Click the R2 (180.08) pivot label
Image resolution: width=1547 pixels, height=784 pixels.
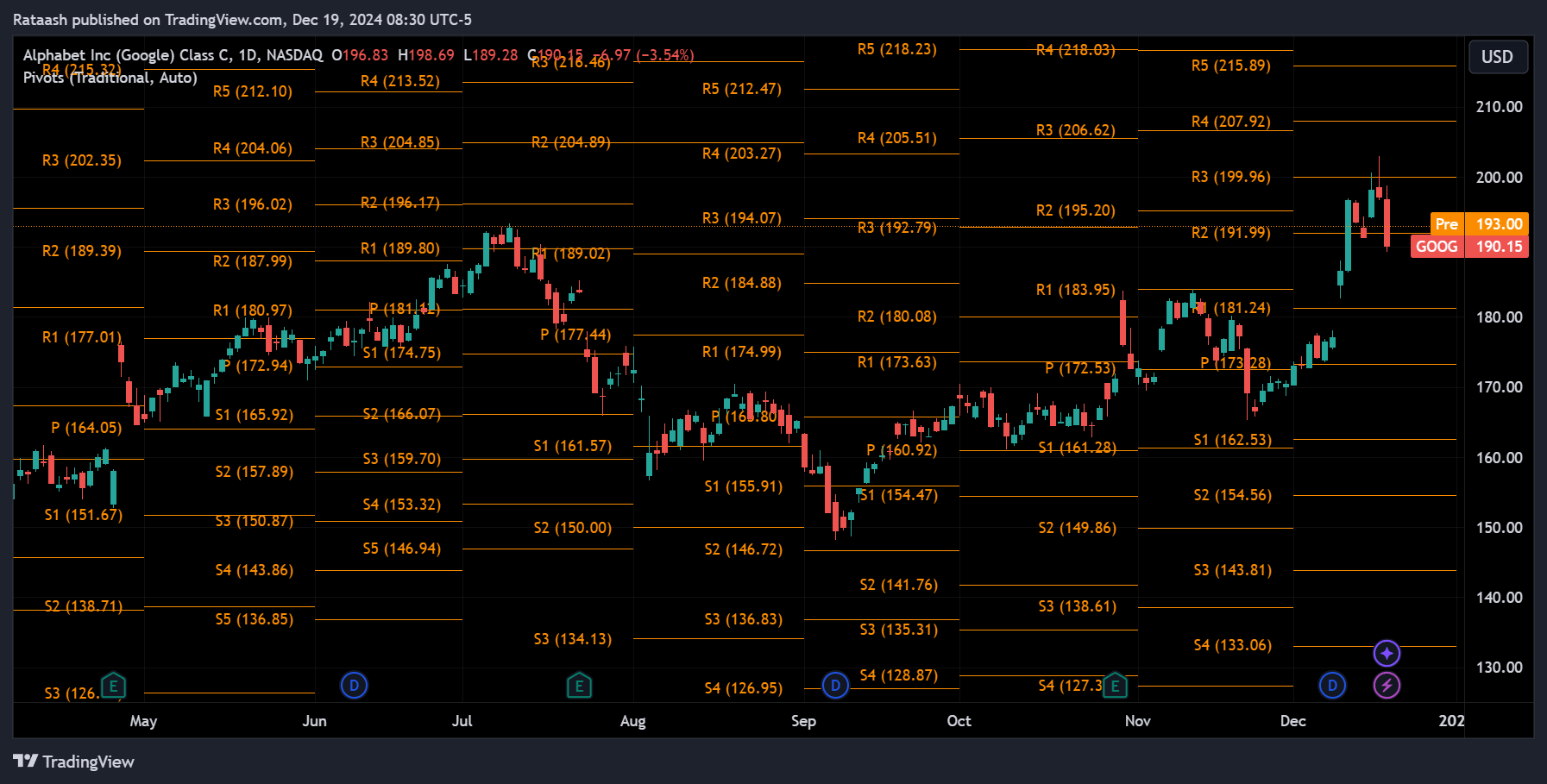(897, 317)
